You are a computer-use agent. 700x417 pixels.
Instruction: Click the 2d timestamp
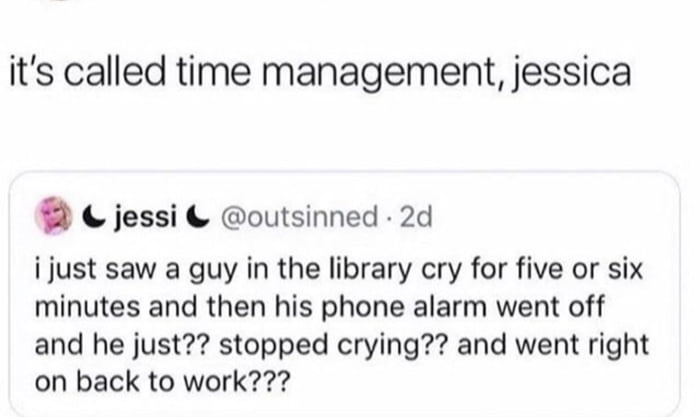click(416, 217)
